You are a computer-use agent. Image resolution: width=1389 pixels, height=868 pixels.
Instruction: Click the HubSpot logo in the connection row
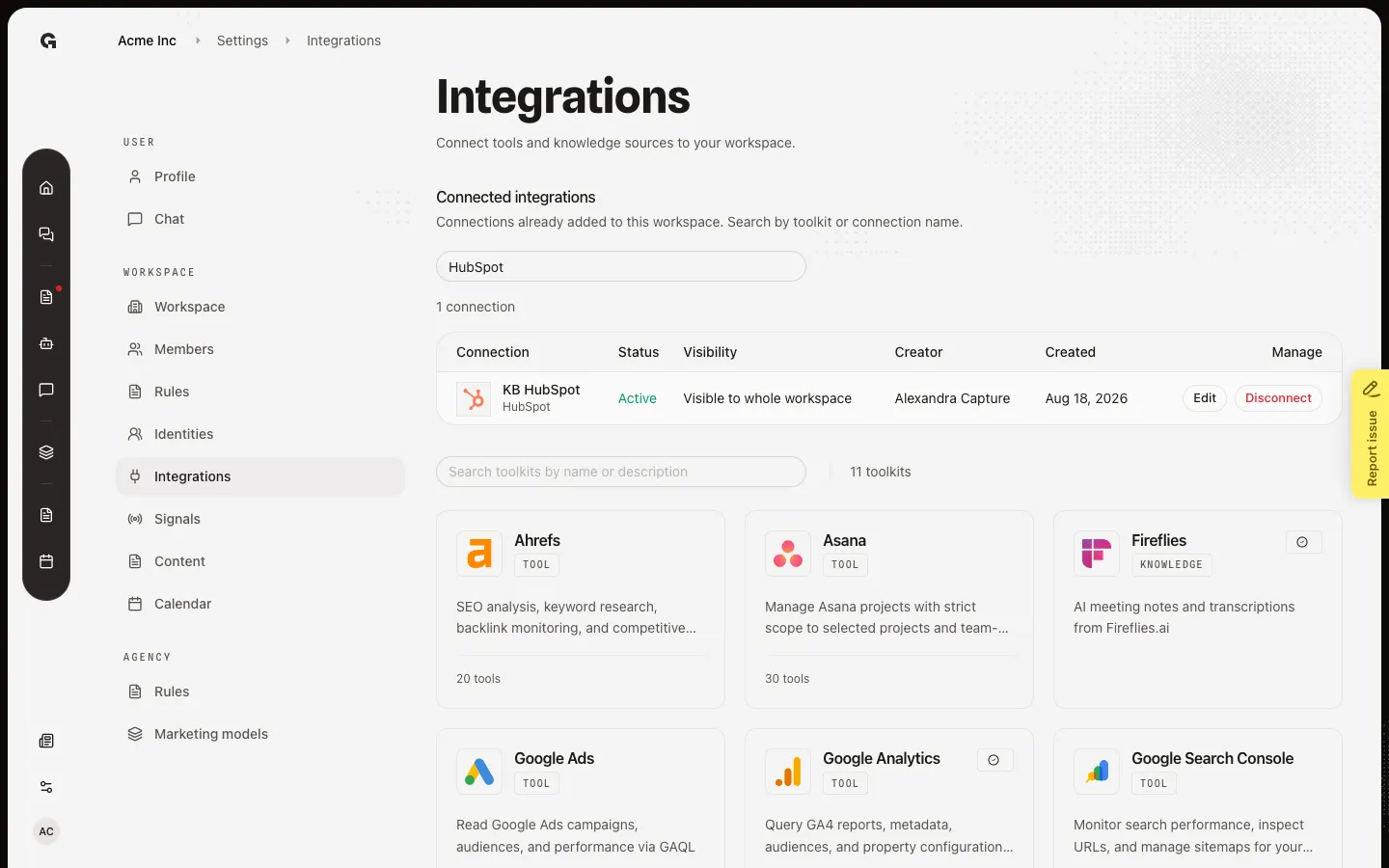click(x=474, y=398)
